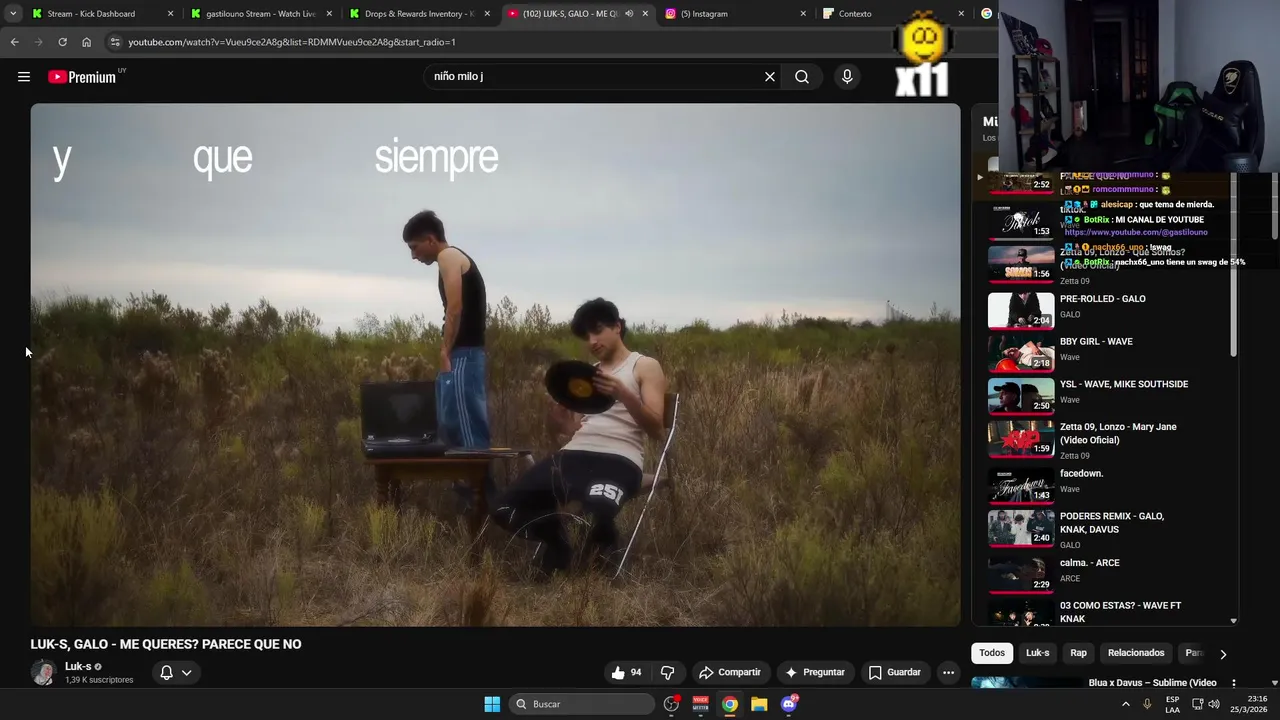Open the volume control in the tray
Screen dimensions: 1280x720
[x=1214, y=704]
